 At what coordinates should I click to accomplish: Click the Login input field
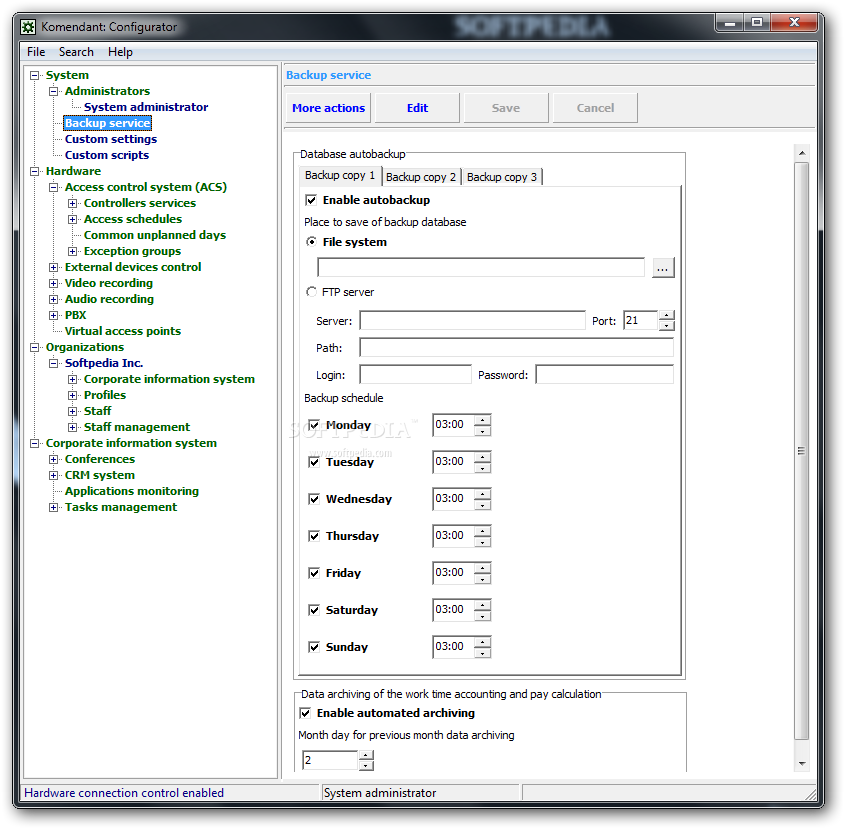415,374
